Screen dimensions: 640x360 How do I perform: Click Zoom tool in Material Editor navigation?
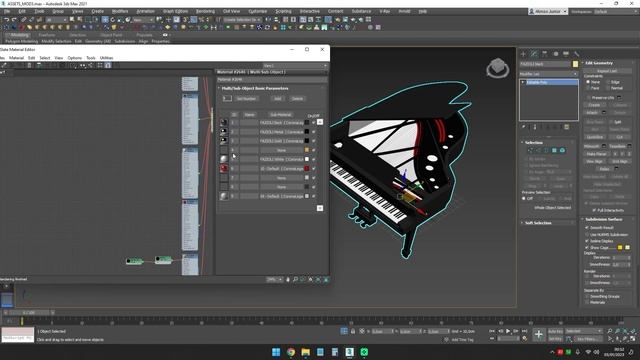pyautogui.click(x=295, y=280)
